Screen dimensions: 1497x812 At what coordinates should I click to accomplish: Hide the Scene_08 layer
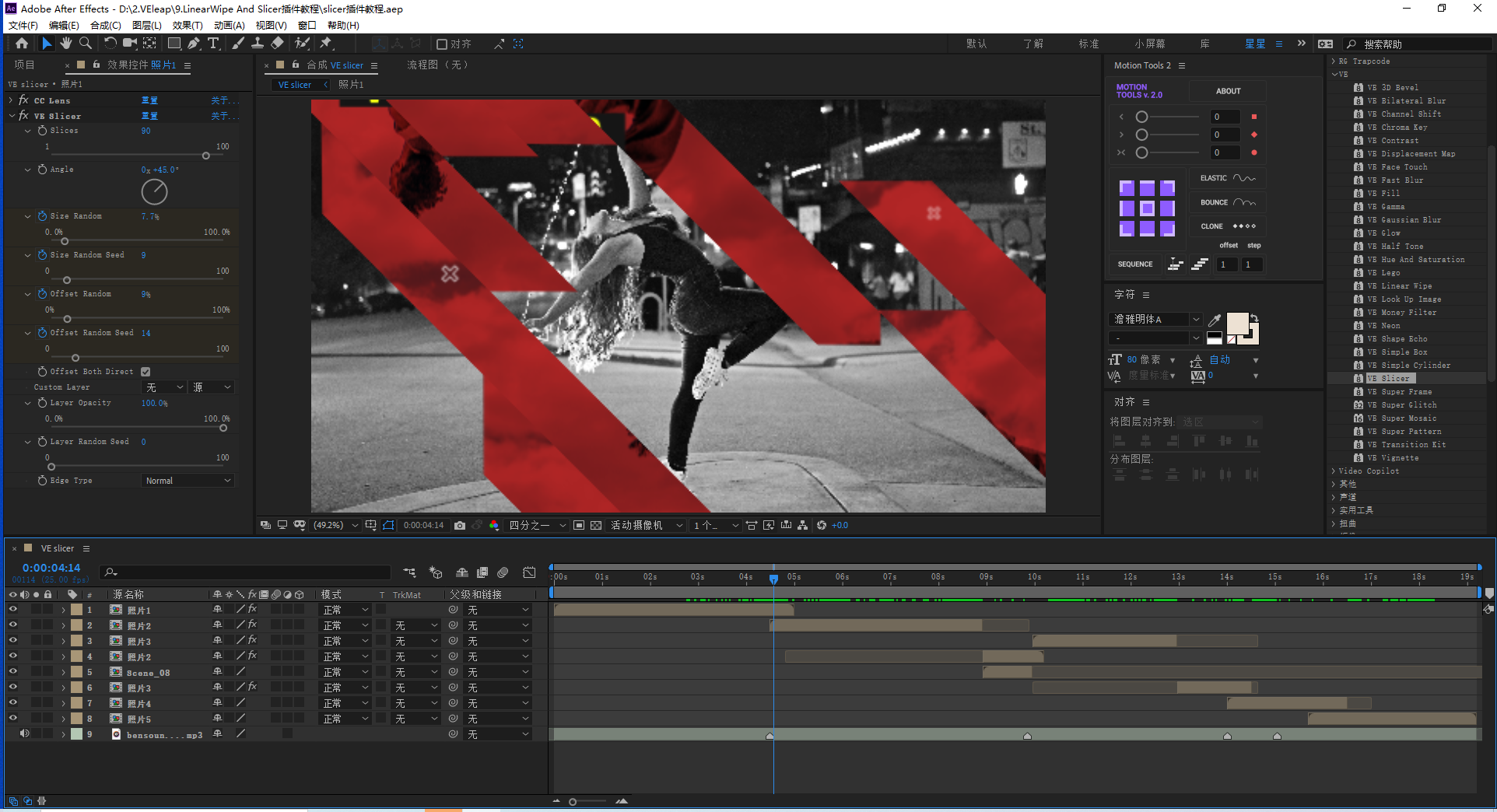point(12,672)
